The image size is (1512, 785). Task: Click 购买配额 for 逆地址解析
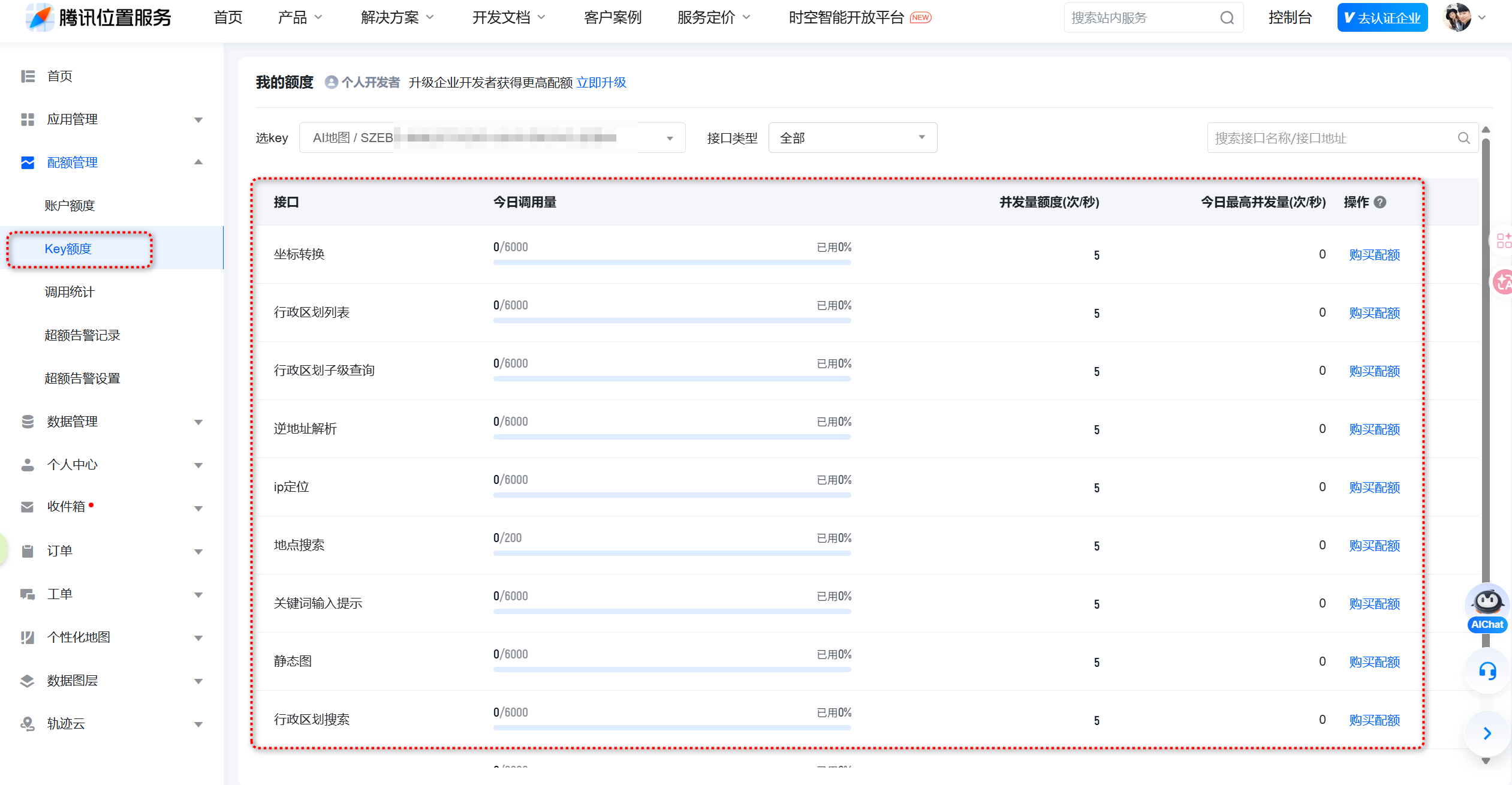point(1375,429)
